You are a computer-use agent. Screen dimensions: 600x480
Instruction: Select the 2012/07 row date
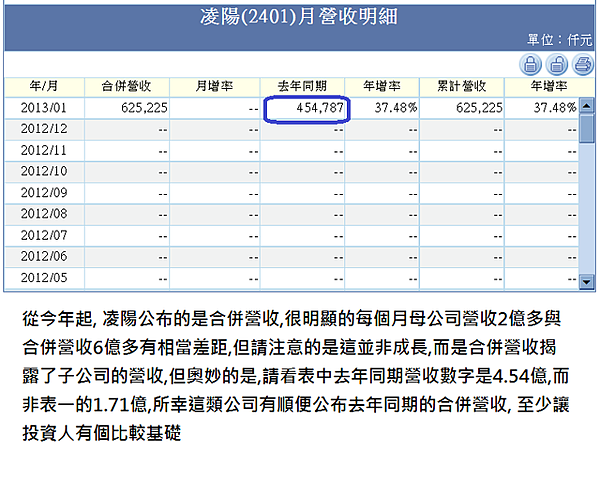click(x=44, y=235)
